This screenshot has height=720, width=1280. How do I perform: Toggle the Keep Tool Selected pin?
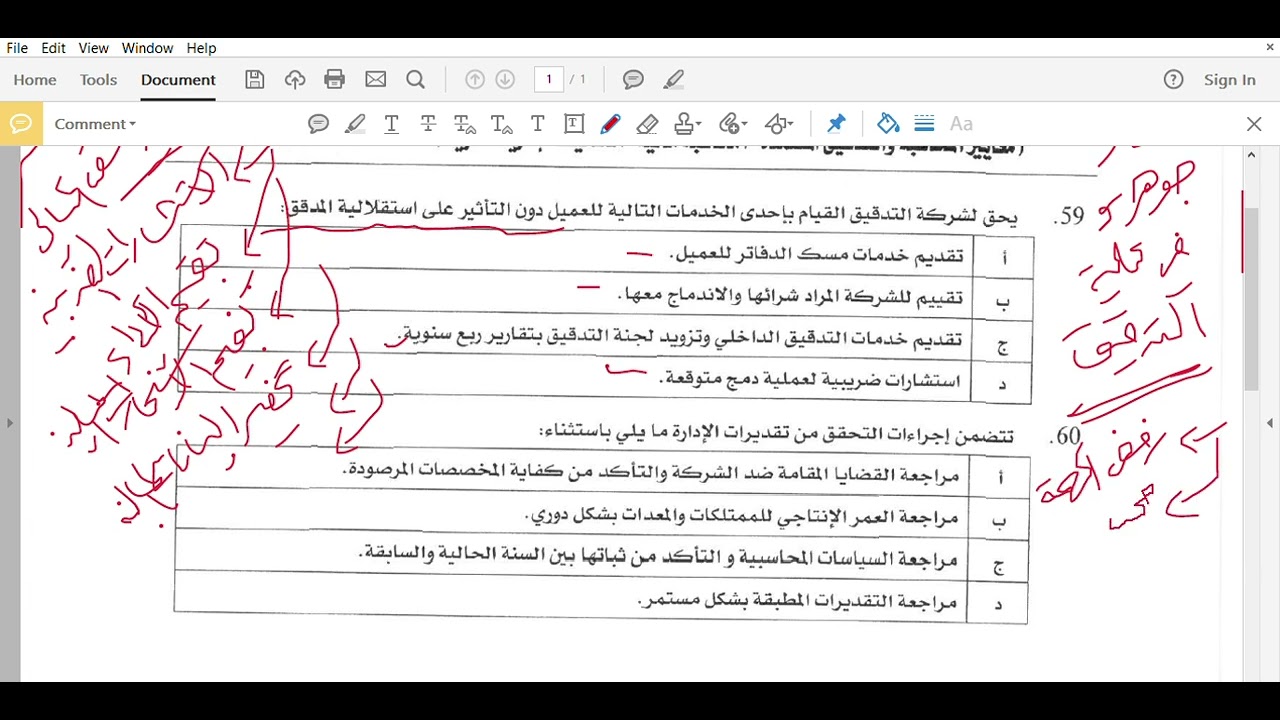pos(836,124)
